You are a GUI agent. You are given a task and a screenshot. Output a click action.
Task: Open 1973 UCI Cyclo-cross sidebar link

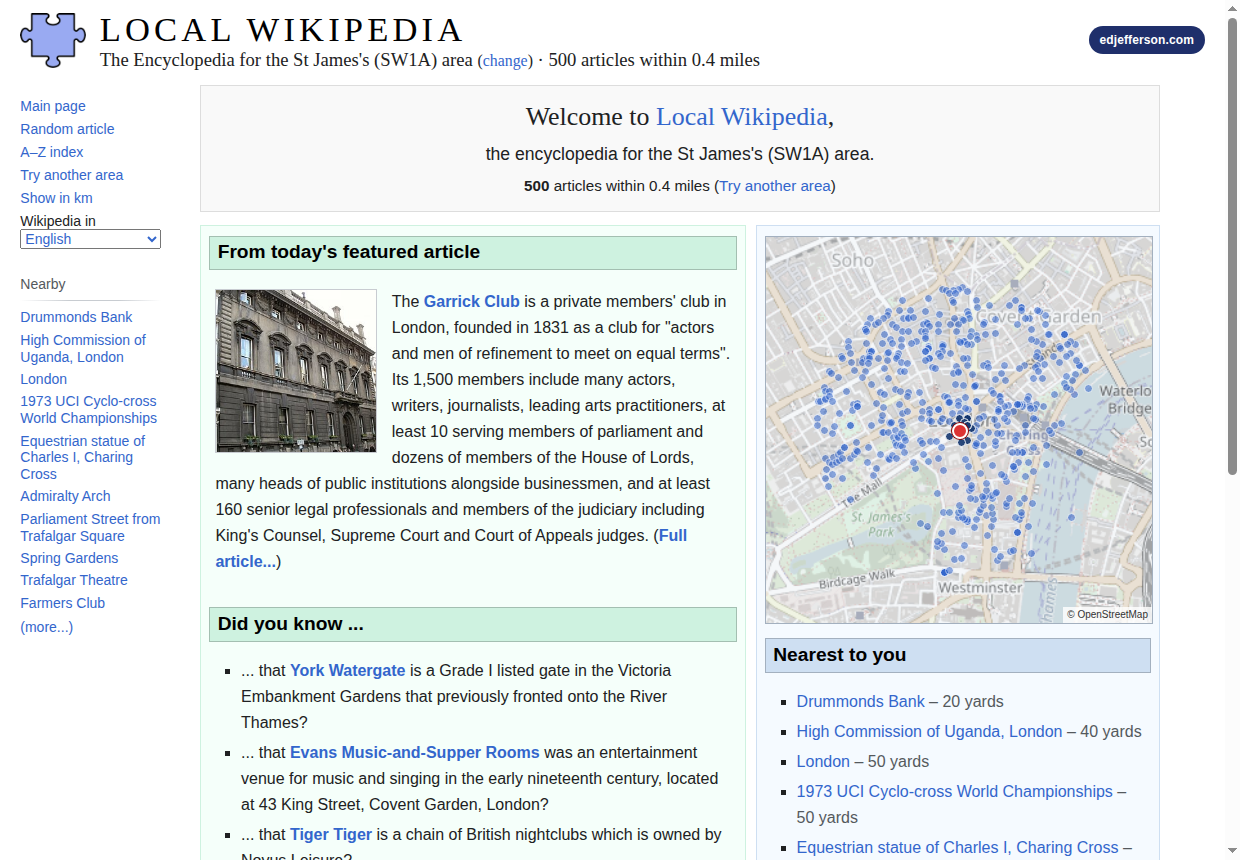tap(88, 410)
